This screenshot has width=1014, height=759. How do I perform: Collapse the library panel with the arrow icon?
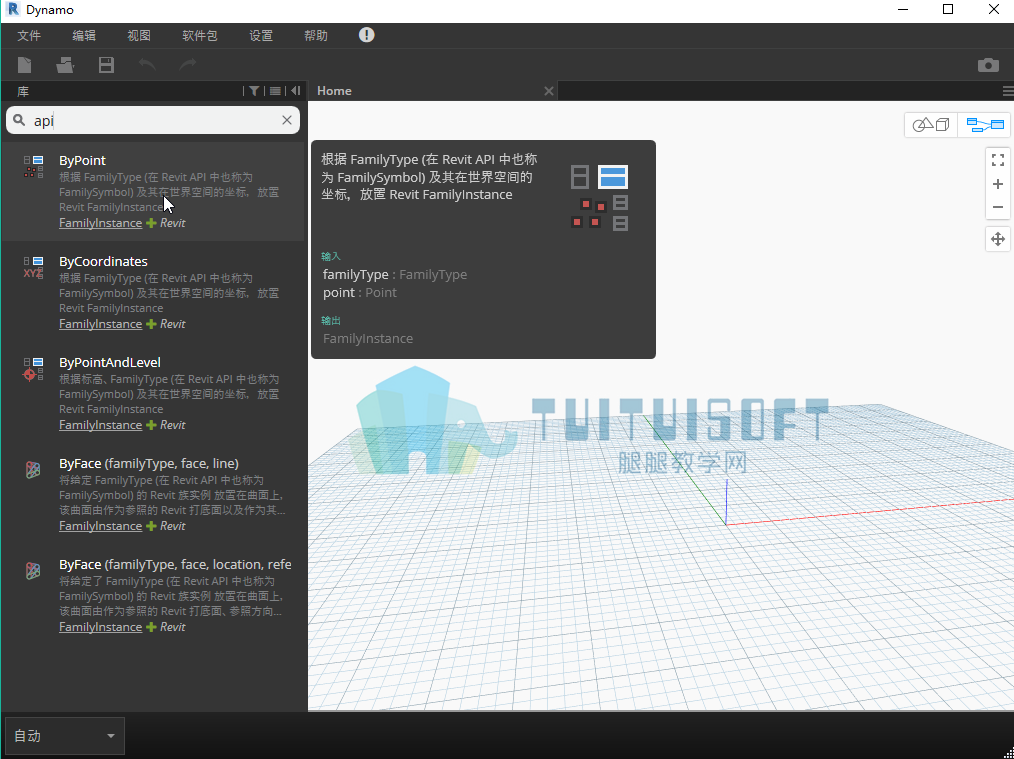click(x=296, y=91)
